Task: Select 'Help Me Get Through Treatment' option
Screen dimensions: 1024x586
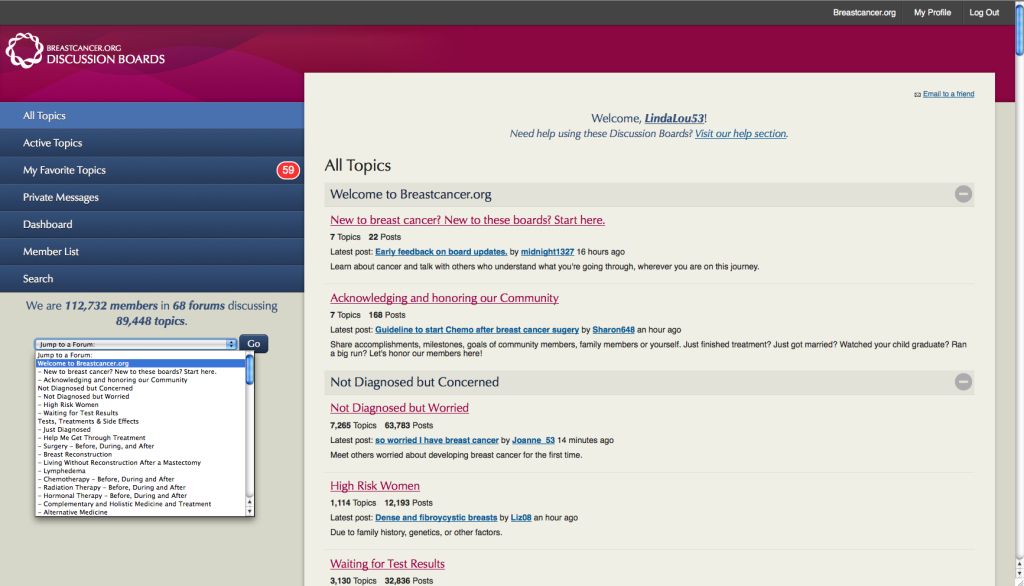Action: click(140, 438)
